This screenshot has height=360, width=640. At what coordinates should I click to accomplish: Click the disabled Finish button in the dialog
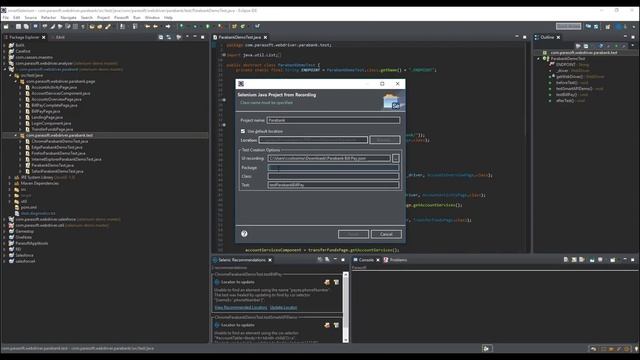point(353,234)
